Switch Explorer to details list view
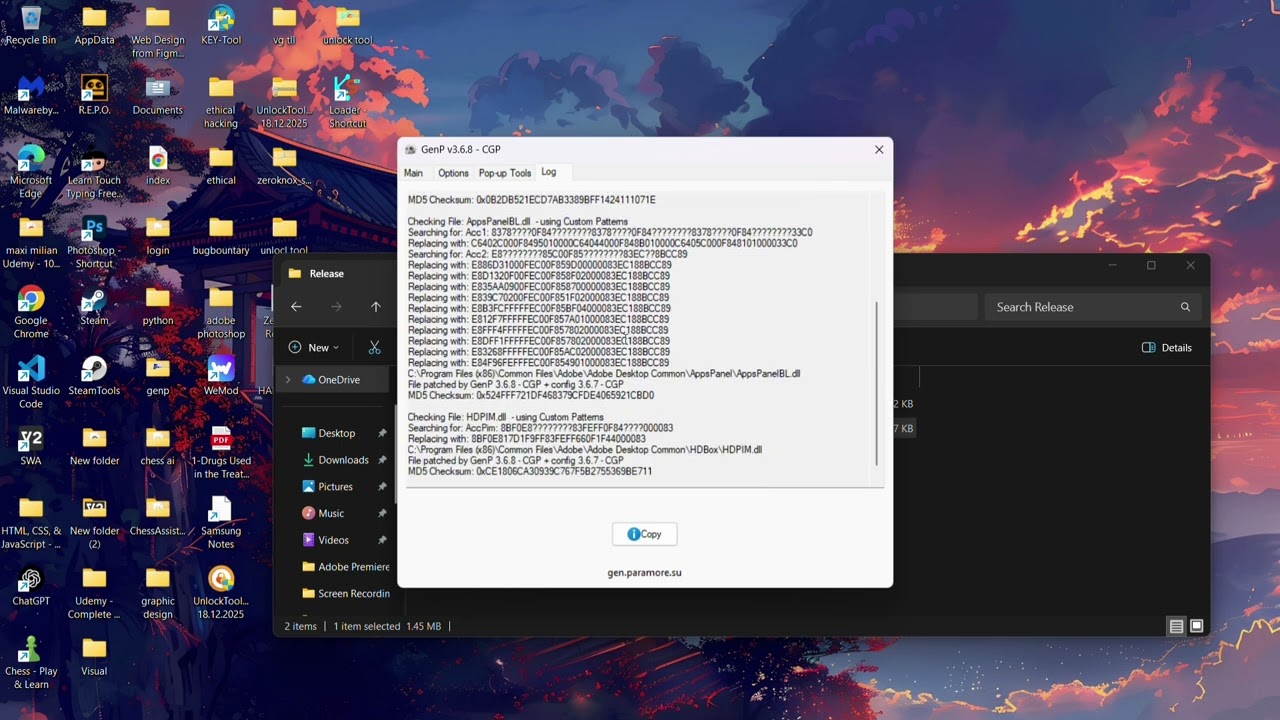This screenshot has width=1280, height=720. (1176, 627)
